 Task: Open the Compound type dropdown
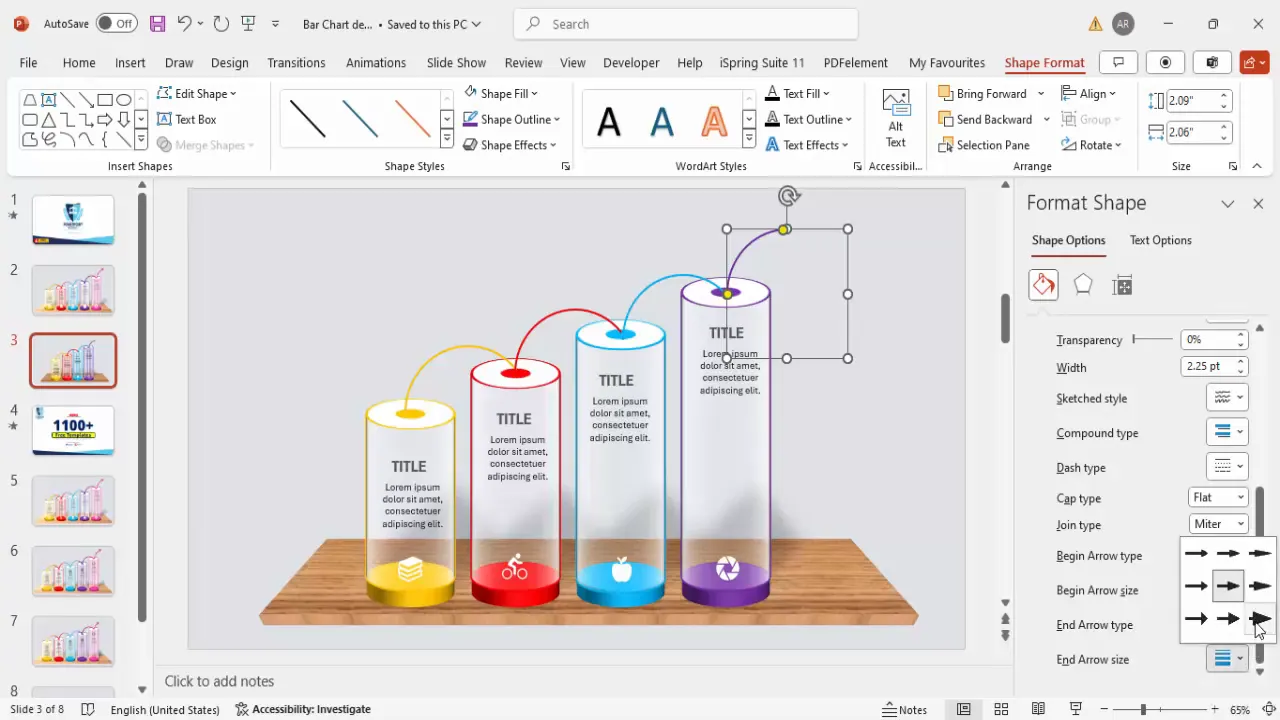tap(1227, 433)
